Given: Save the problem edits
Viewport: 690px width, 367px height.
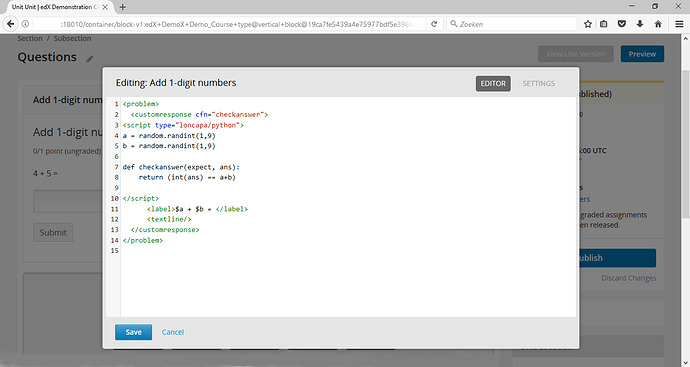Looking at the screenshot, I should [133, 332].
